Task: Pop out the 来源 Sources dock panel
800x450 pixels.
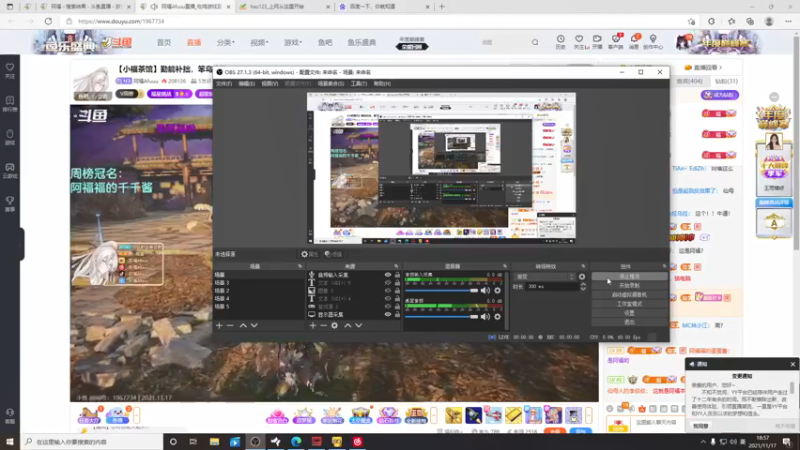Action: (396, 266)
